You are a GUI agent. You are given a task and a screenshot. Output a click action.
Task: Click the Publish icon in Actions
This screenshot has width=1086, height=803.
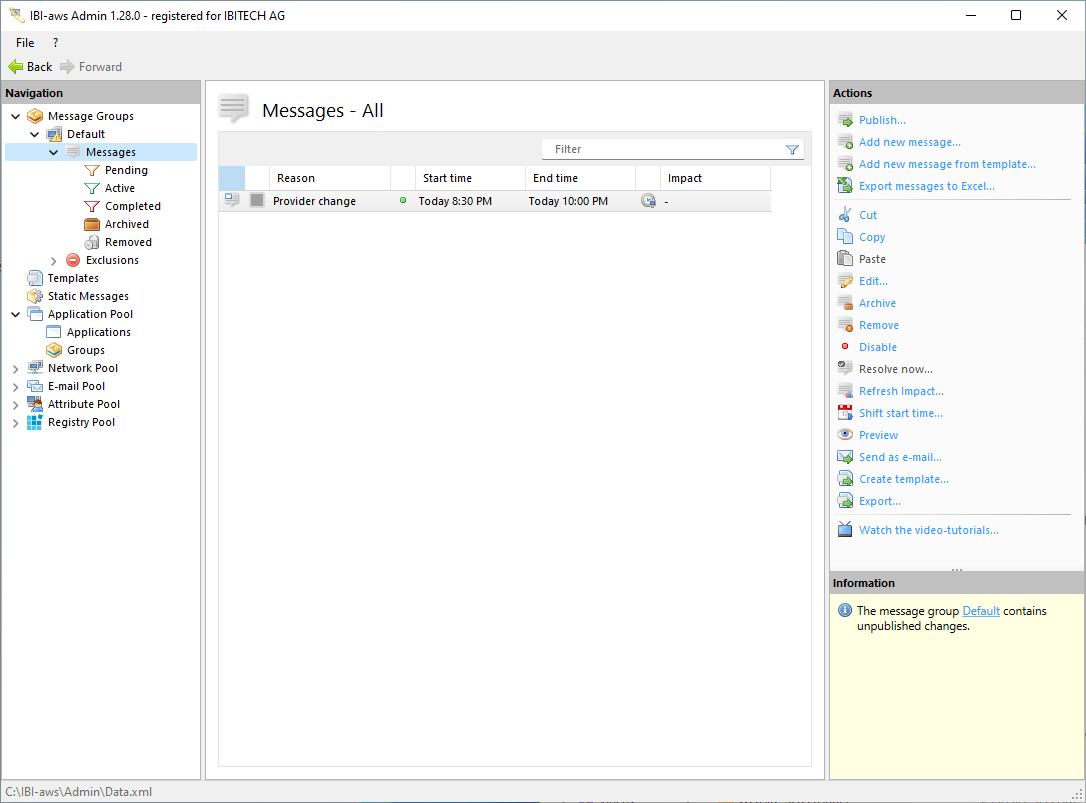pos(845,120)
